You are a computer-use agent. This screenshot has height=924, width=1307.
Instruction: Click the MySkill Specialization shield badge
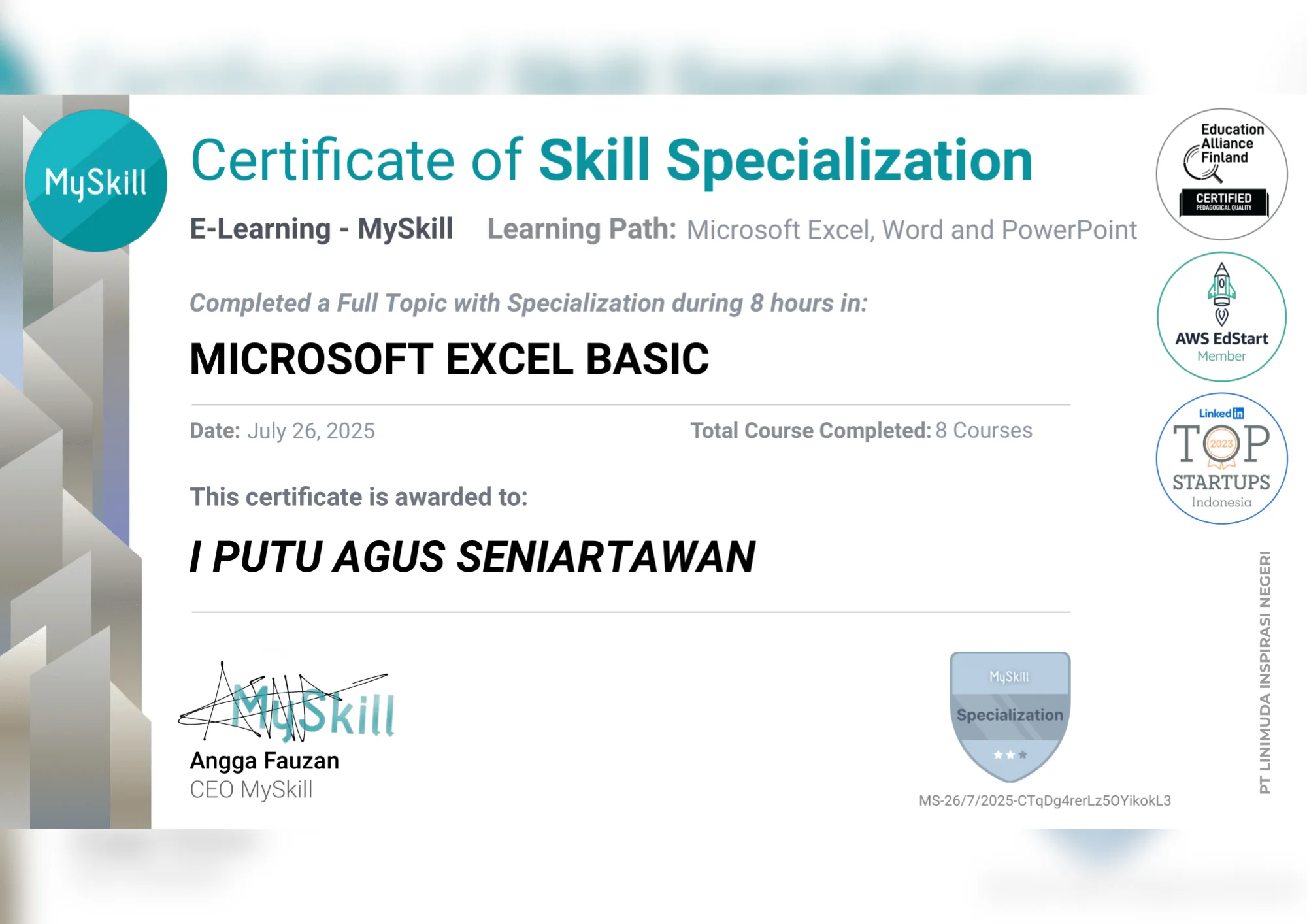point(1010,716)
